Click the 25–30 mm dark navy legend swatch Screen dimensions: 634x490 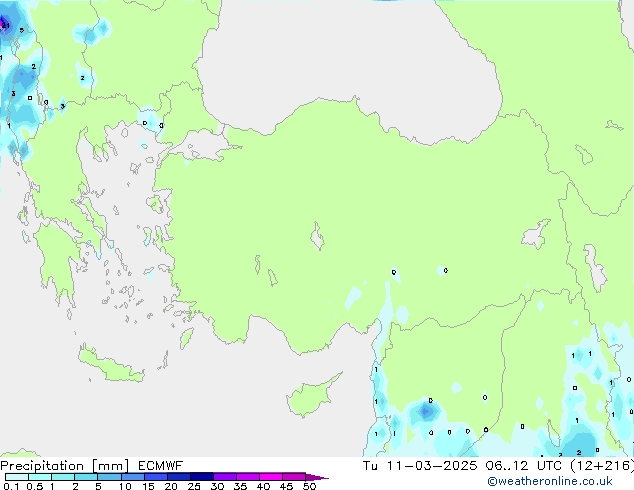pyautogui.click(x=202, y=477)
